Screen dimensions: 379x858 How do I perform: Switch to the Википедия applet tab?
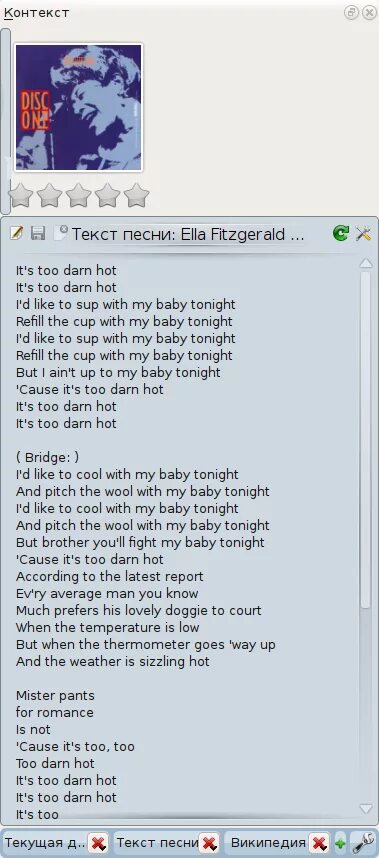(x=268, y=842)
